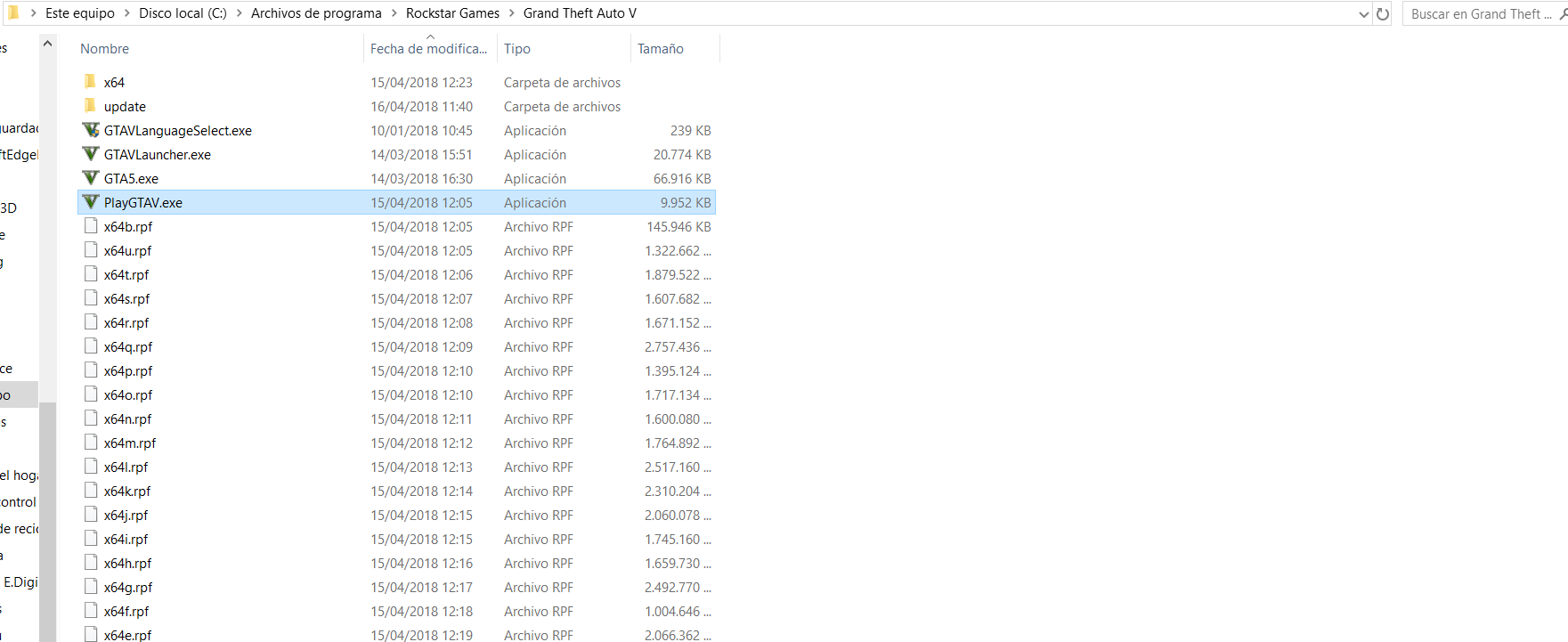This screenshot has height=642, width=1568.
Task: Navigate to Archivos de programa breadcrumb
Action: pos(316,13)
